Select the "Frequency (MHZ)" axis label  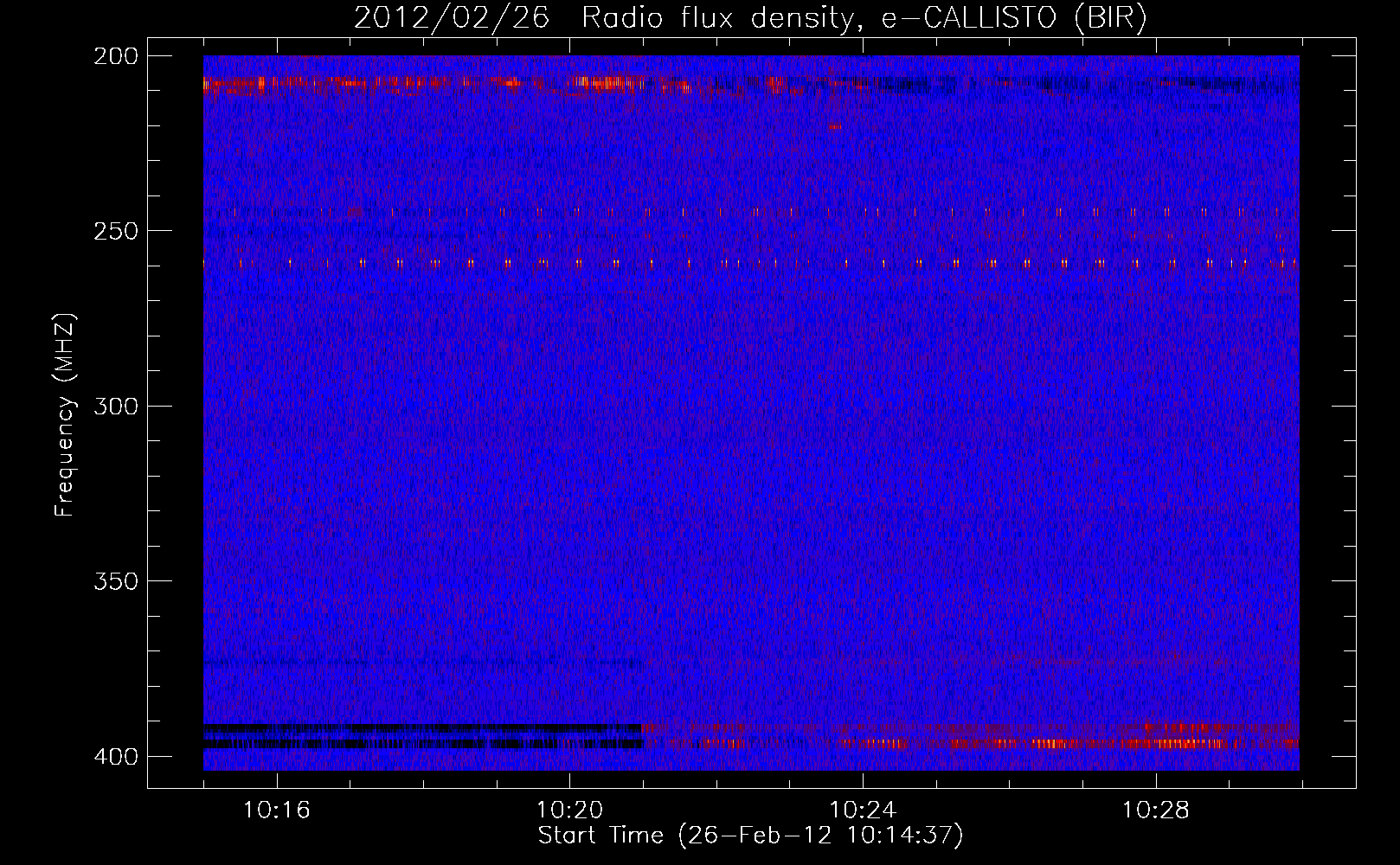pos(65,415)
